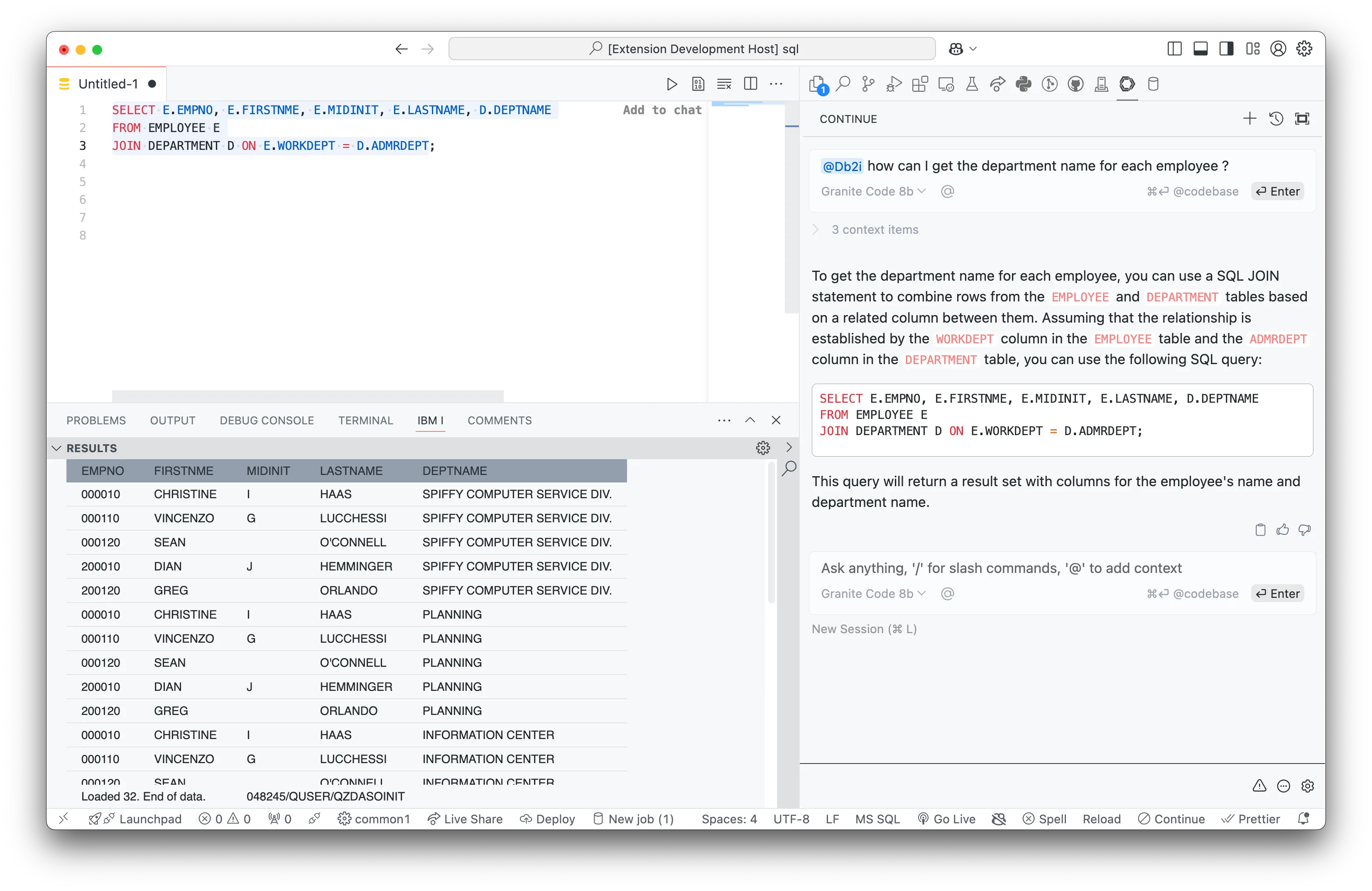Screen dimensions: 1372x891
Task: Select the Untitled-1 editor tab
Action: (x=107, y=84)
